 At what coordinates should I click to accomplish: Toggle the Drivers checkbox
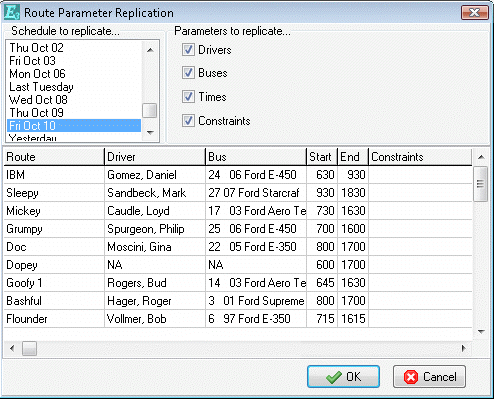(x=188, y=50)
